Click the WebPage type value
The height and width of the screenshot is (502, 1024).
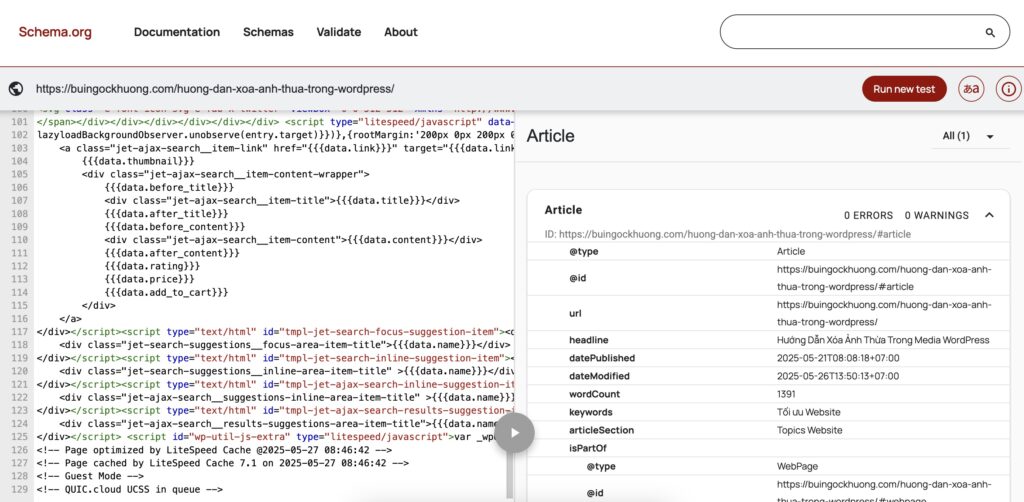(x=797, y=467)
